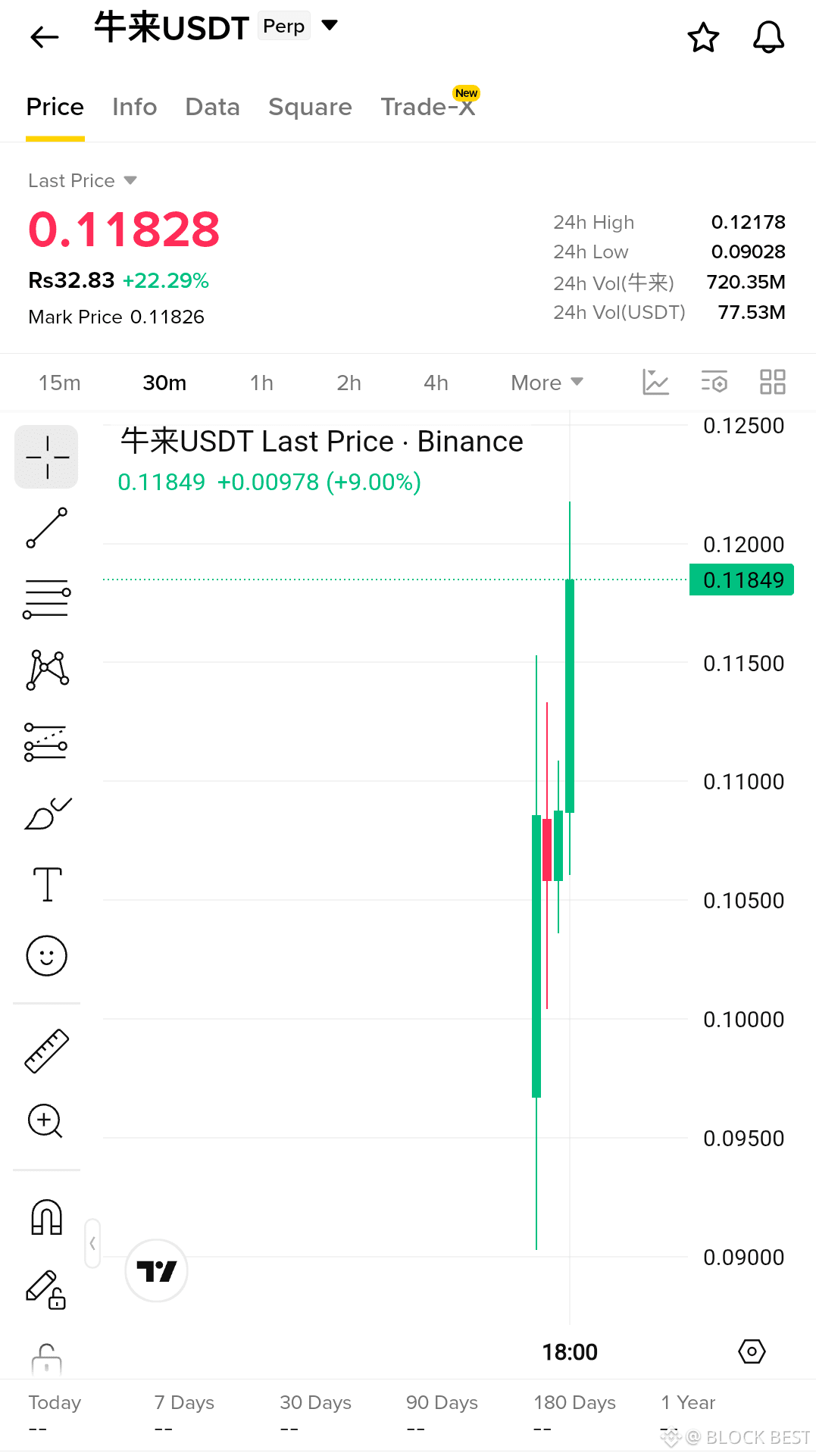
Task: Add pair to favorites with star icon
Action: pos(703,37)
